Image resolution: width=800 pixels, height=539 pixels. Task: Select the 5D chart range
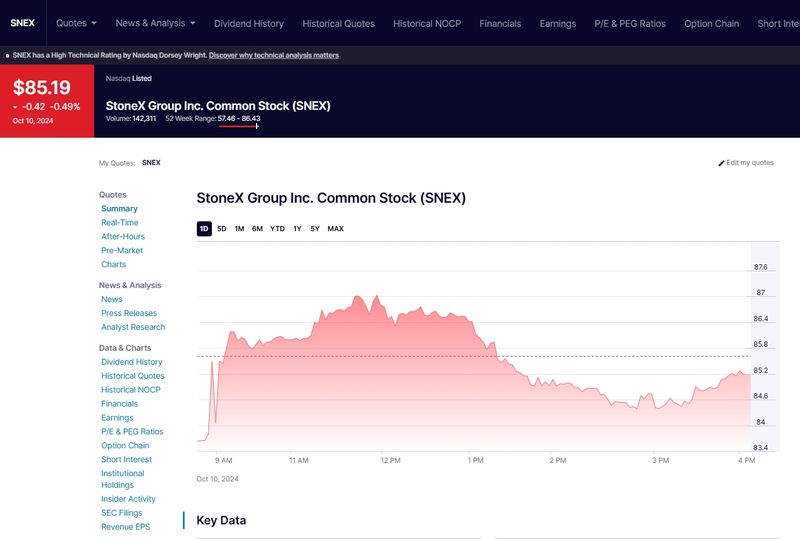[x=221, y=229]
